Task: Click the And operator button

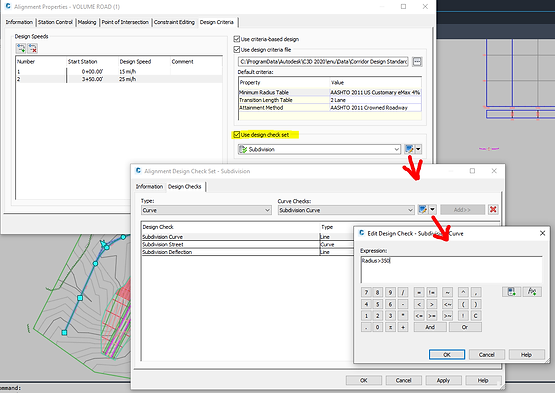Action: coord(430,327)
